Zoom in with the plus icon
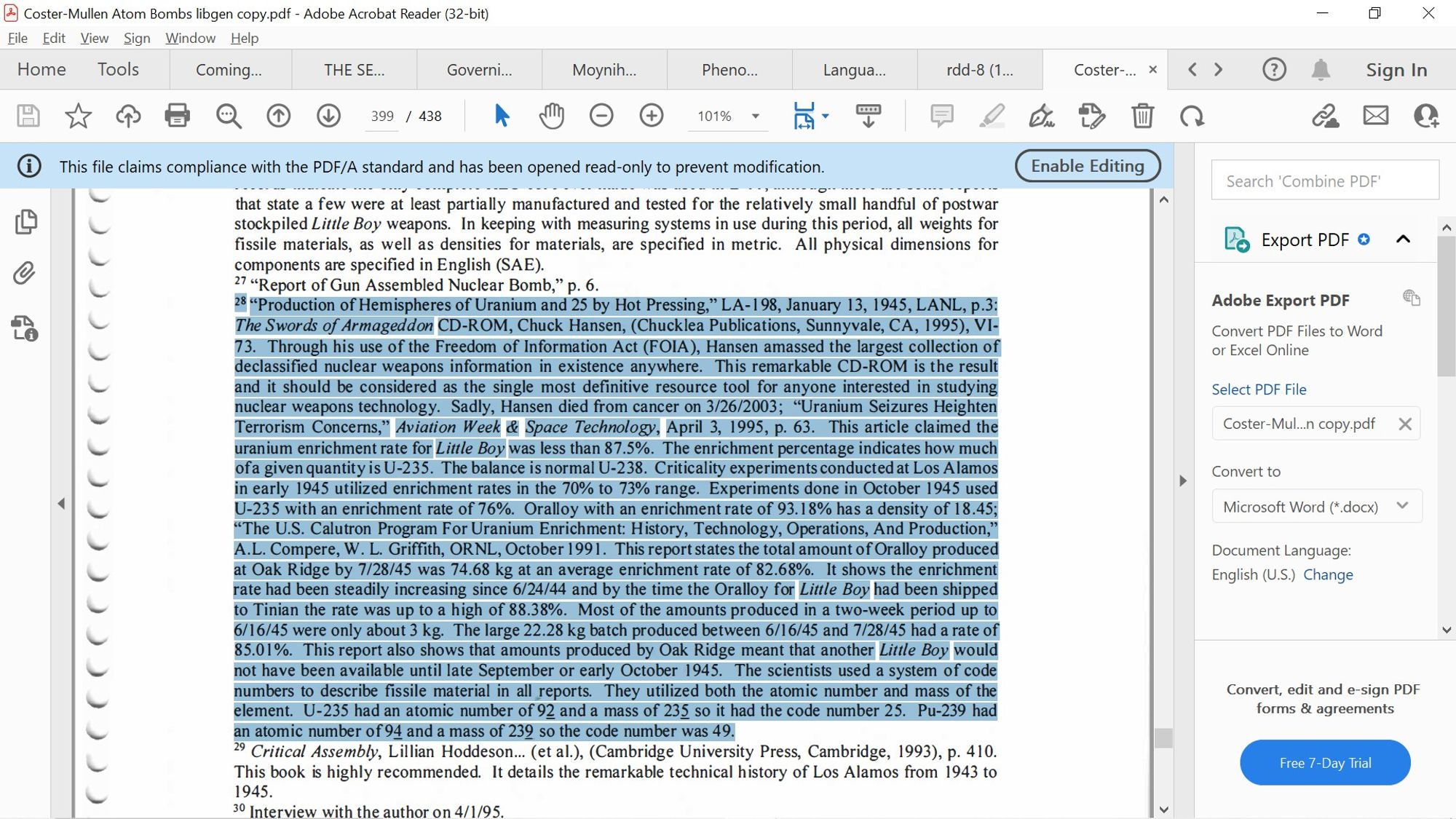 point(652,116)
